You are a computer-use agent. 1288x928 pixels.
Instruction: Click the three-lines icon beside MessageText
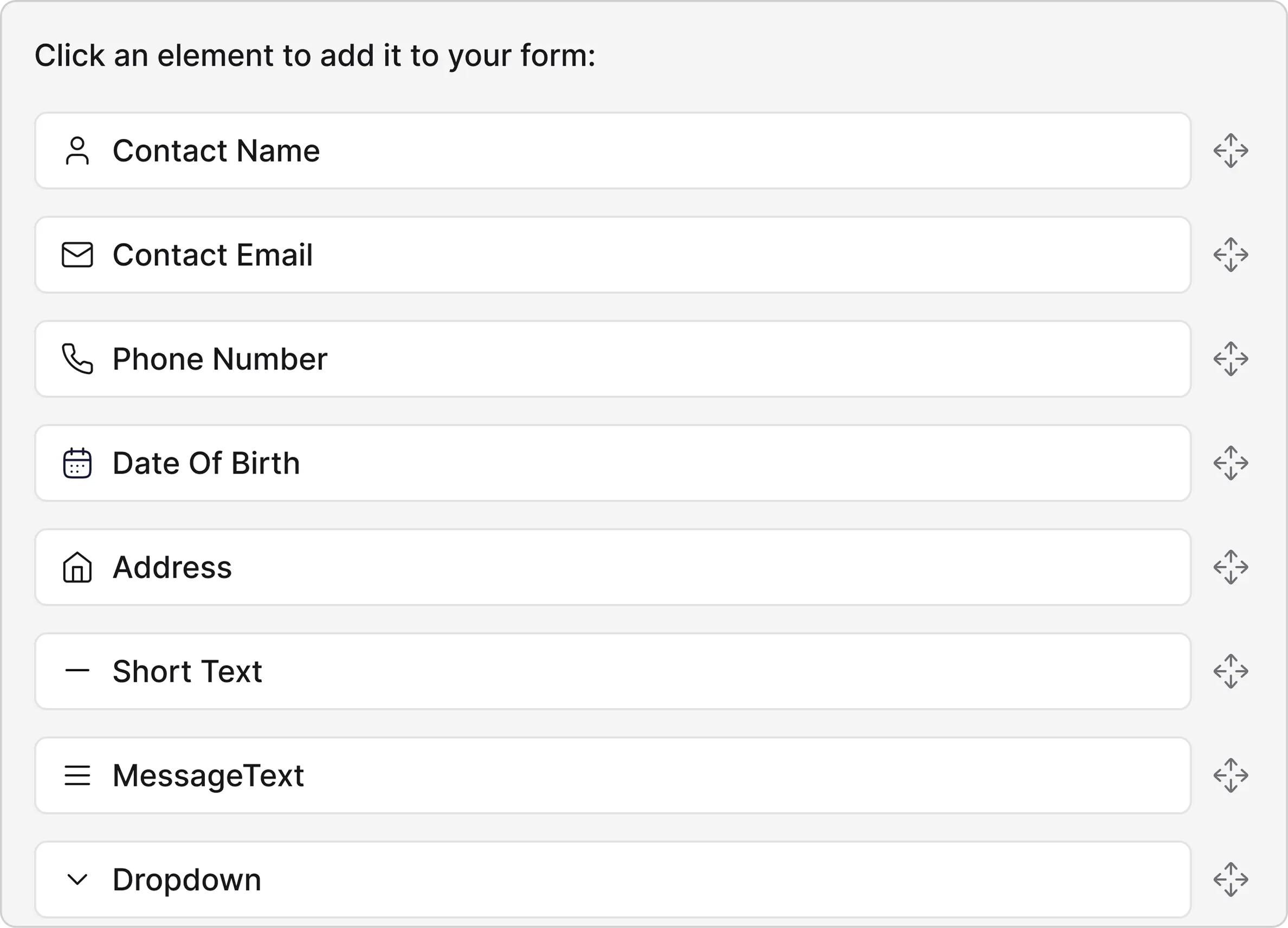tap(77, 775)
